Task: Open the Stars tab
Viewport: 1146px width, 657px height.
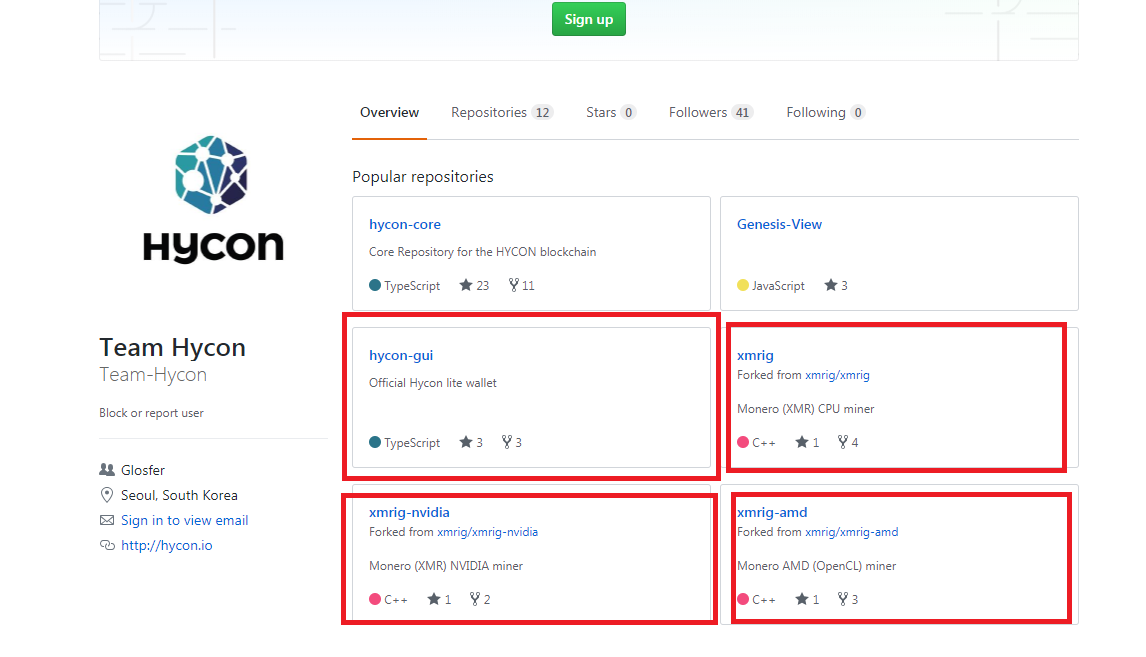Action: 610,113
